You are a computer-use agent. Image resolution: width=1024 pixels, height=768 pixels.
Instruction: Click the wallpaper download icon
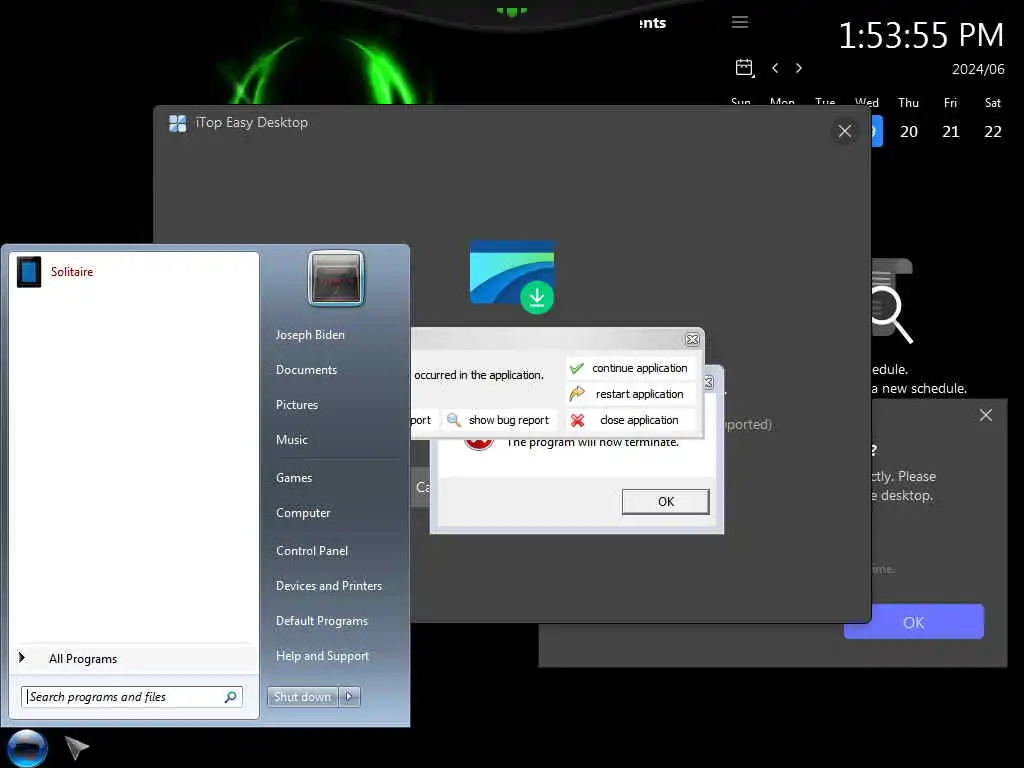(x=511, y=277)
